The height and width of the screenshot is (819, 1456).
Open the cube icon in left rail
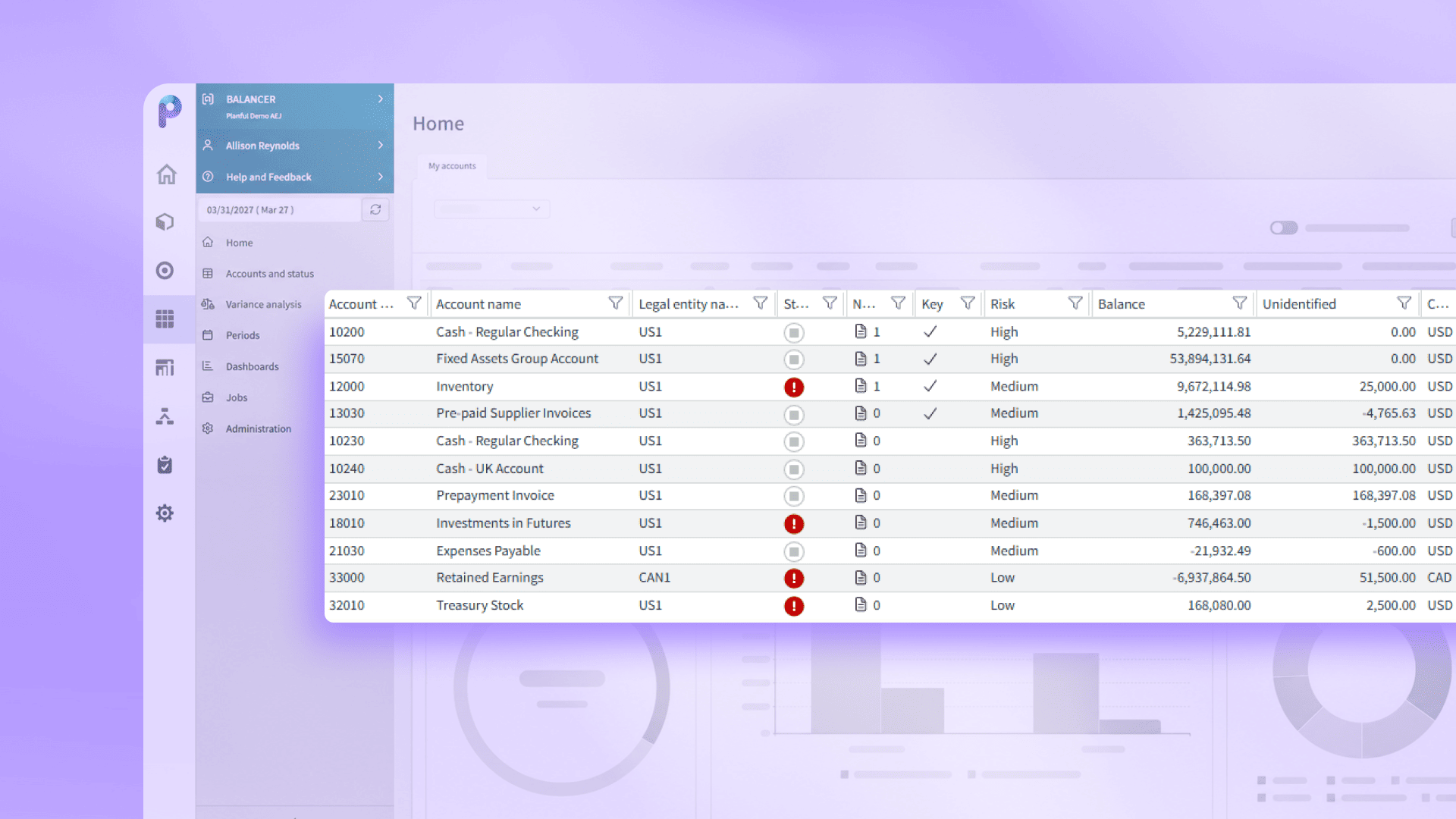[165, 222]
